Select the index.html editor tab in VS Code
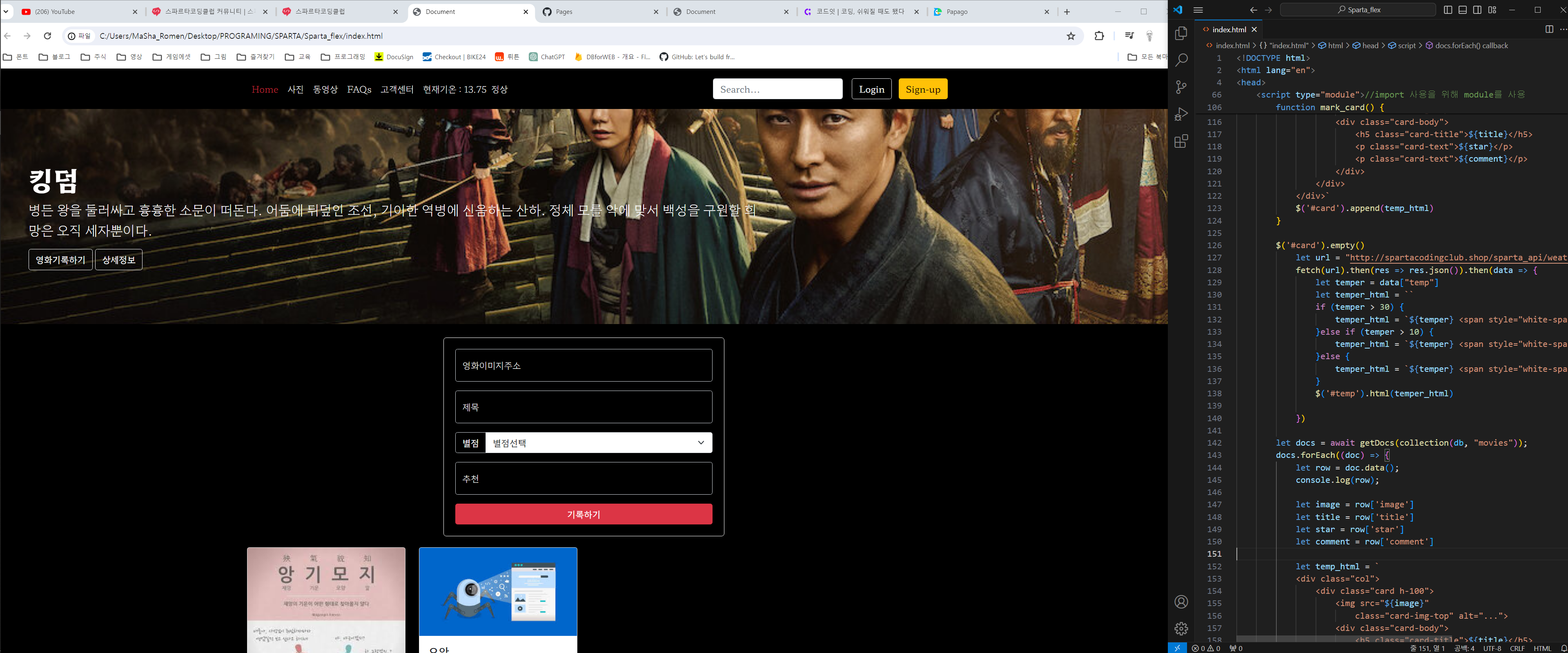 [x=1228, y=29]
